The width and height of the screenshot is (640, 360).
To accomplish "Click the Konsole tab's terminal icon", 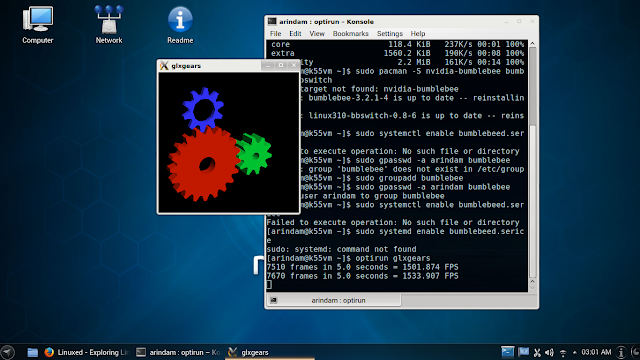I will point(273,300).
